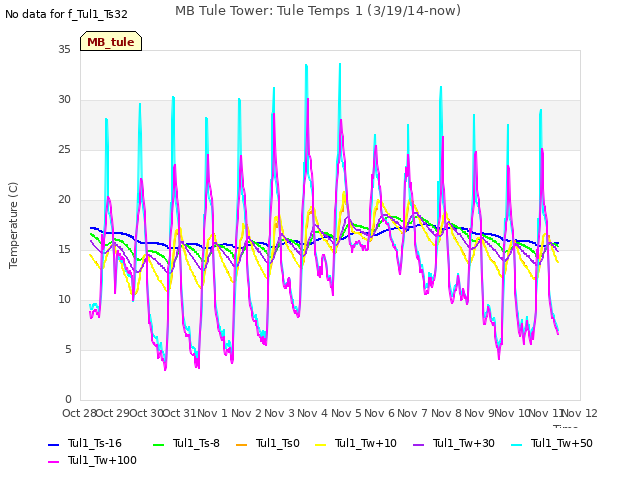Select the Tul1_Tw+100 legend label
Image resolution: width=640 pixels, height=480 pixels.
click(102, 460)
